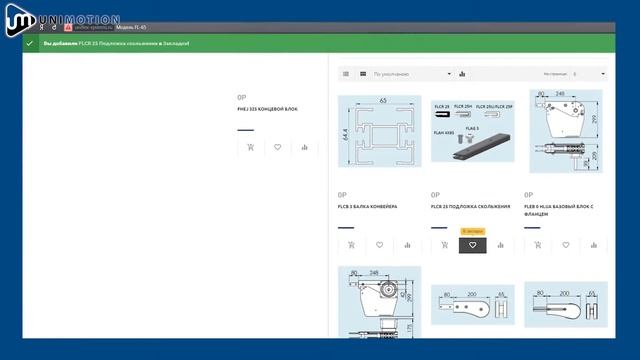The image size is (640, 360).
Task: Add FLEB 0 HLUA Базовый блок to cart
Action: (538, 245)
